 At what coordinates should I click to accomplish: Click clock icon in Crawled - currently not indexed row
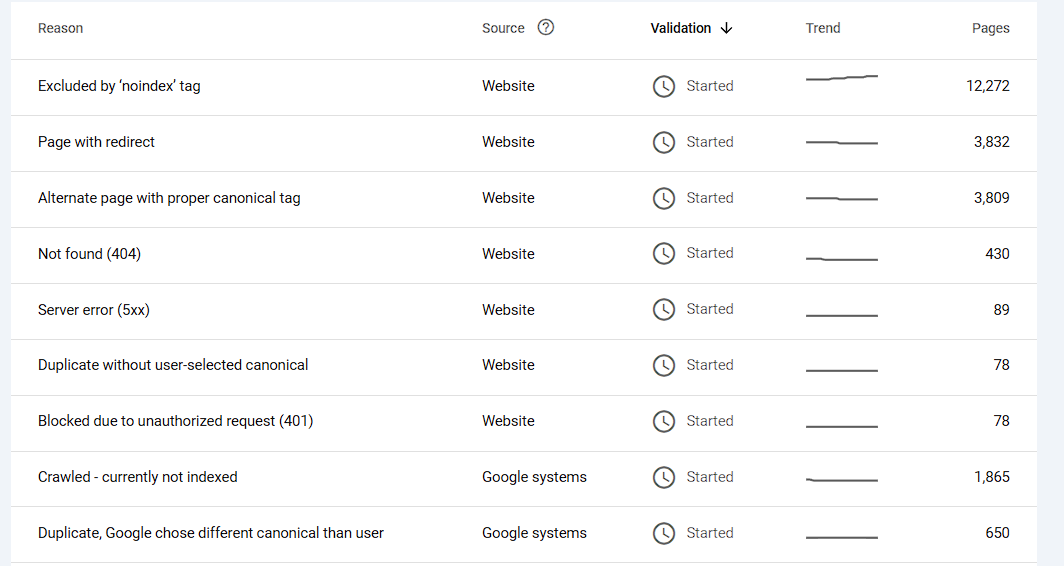click(663, 478)
